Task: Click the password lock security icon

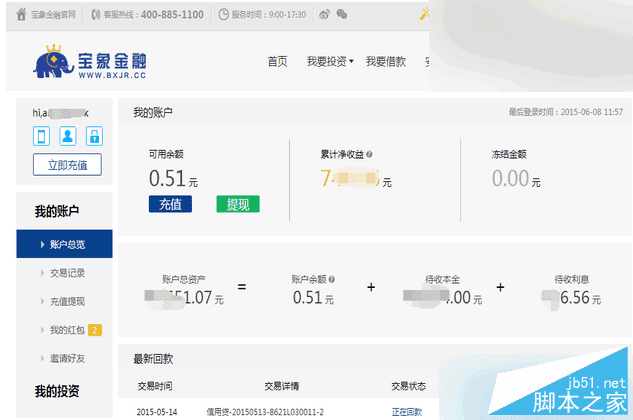Action: click(x=94, y=136)
